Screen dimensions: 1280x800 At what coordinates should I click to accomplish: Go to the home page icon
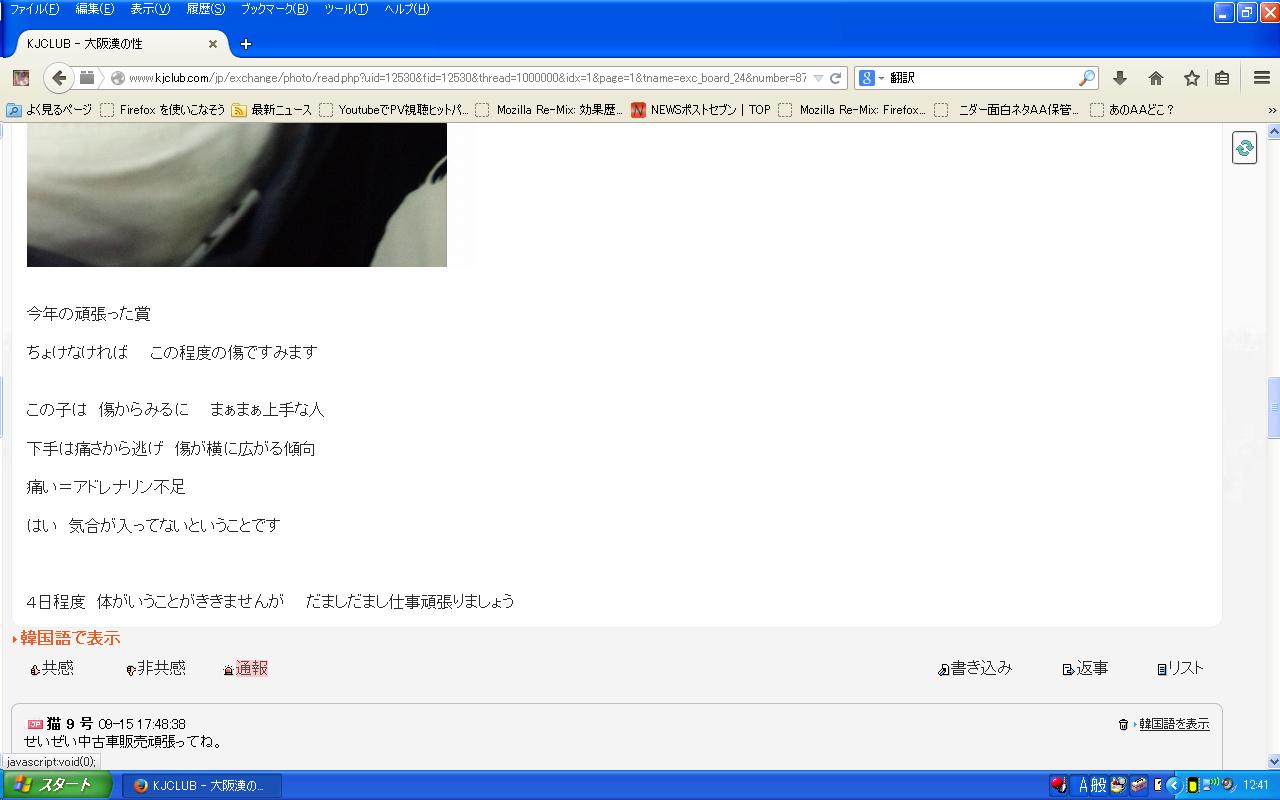point(1156,78)
